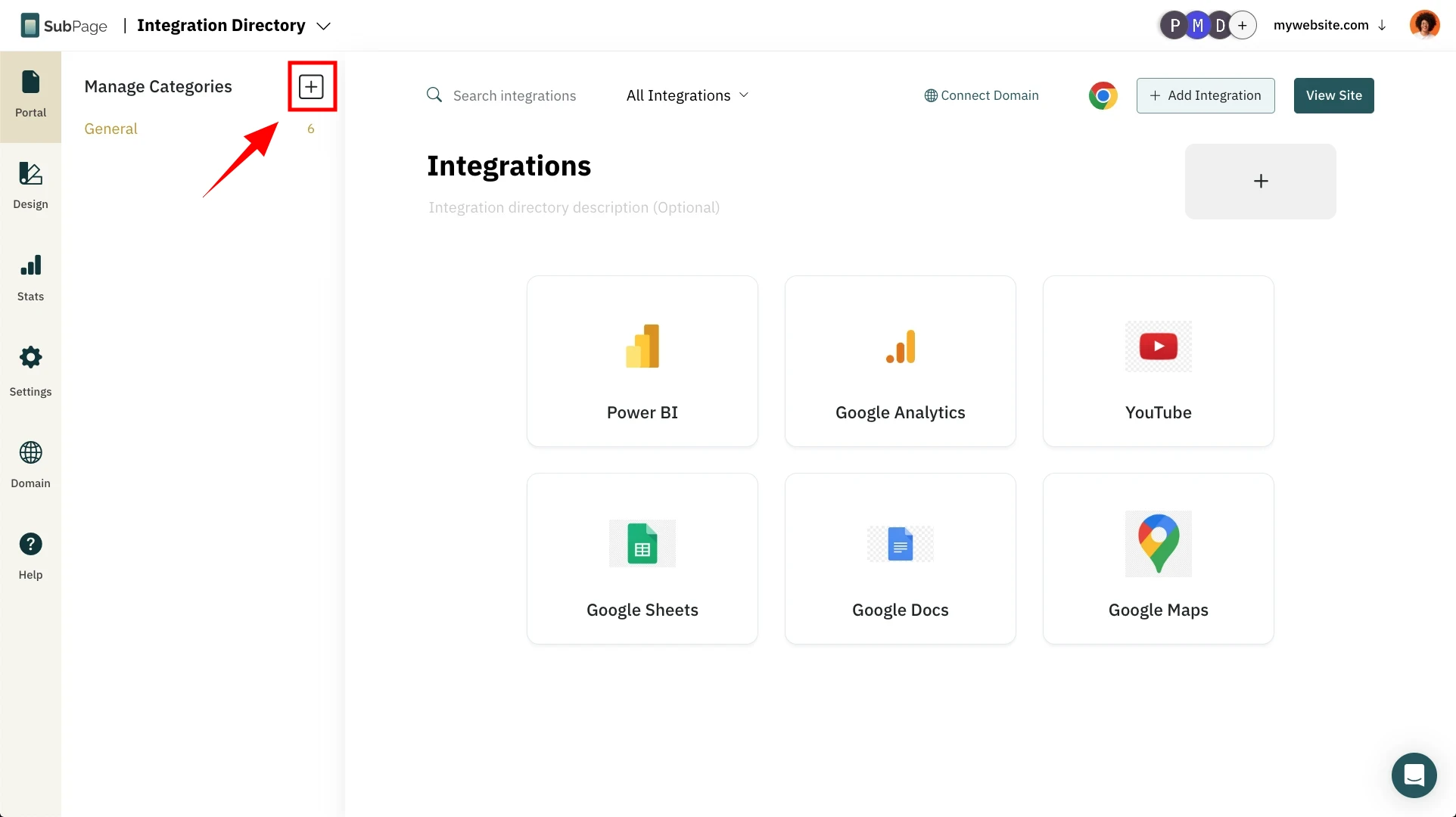Viewport: 1456px width, 817px height.
Task: Click the P collaborator avatar
Action: coord(1174,26)
